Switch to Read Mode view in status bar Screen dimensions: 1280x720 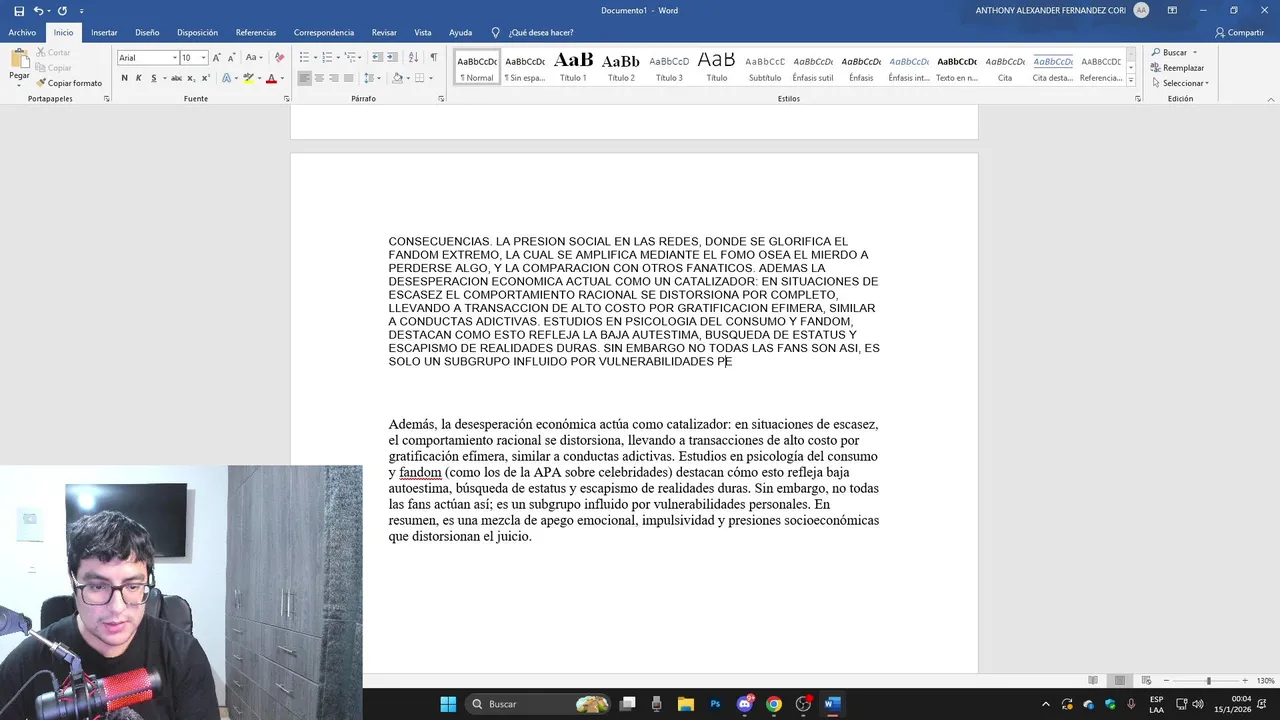(1093, 681)
